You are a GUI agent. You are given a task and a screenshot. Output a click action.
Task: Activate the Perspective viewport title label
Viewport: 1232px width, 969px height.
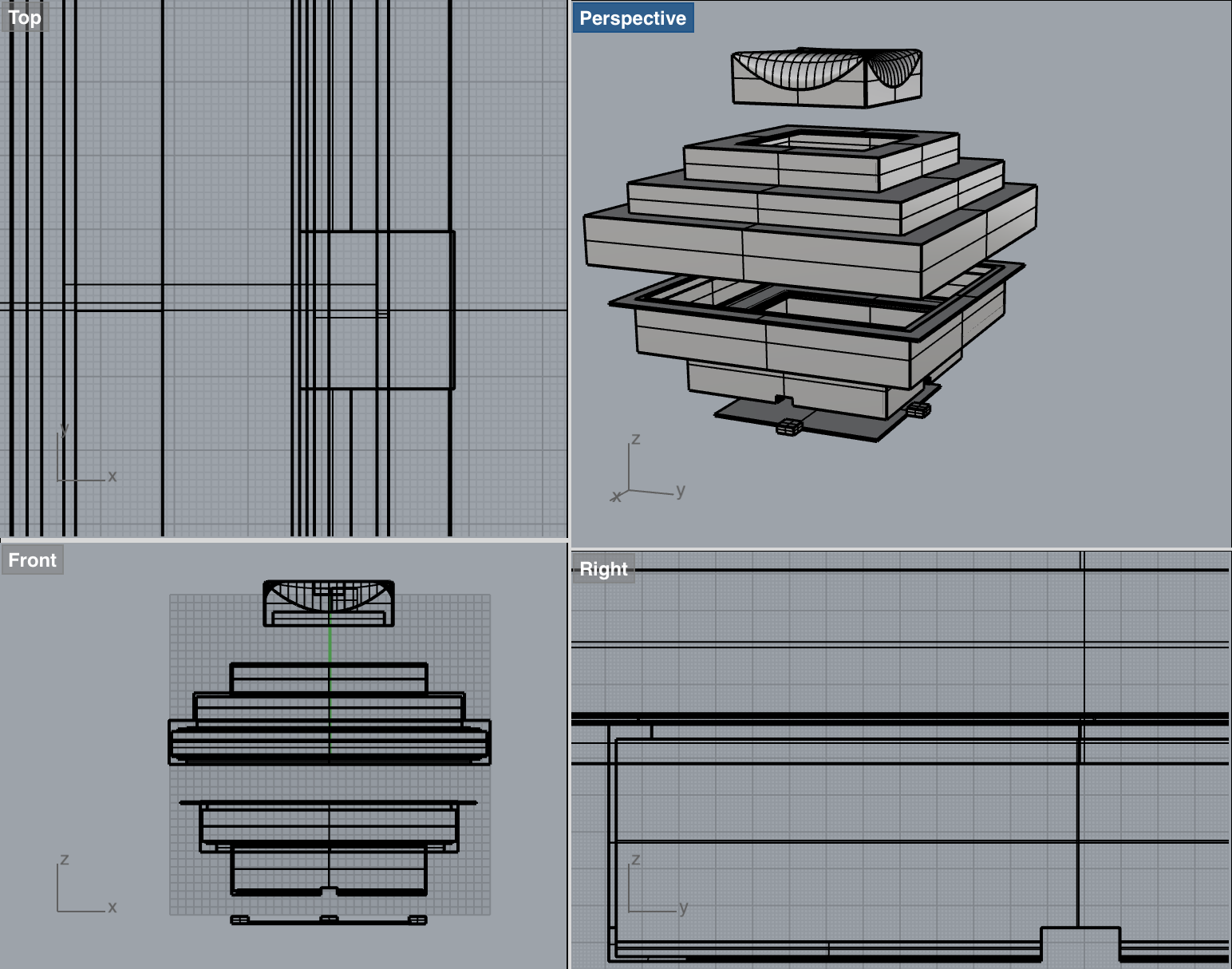(632, 18)
